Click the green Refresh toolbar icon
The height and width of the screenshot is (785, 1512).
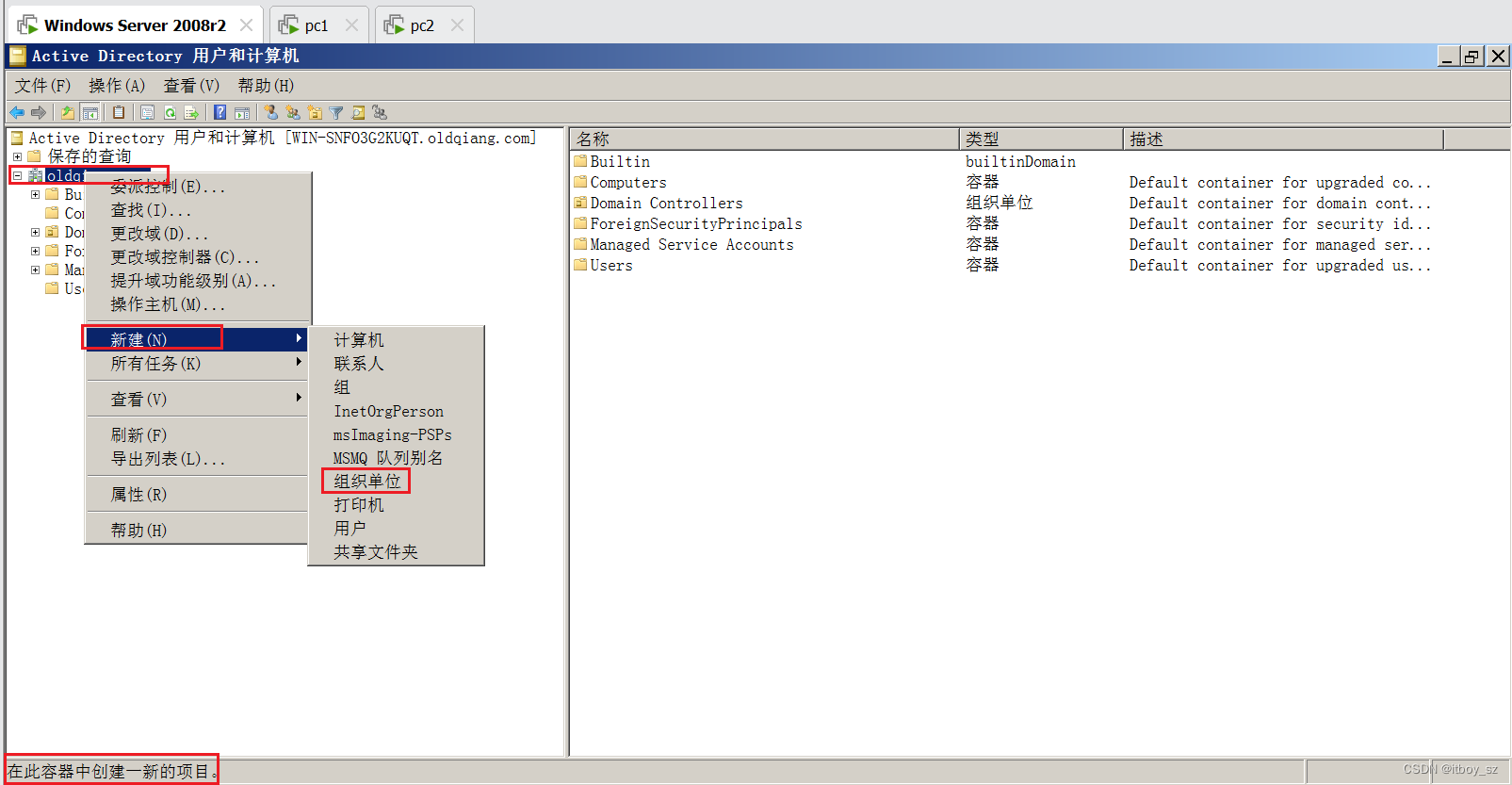pyautogui.click(x=171, y=113)
